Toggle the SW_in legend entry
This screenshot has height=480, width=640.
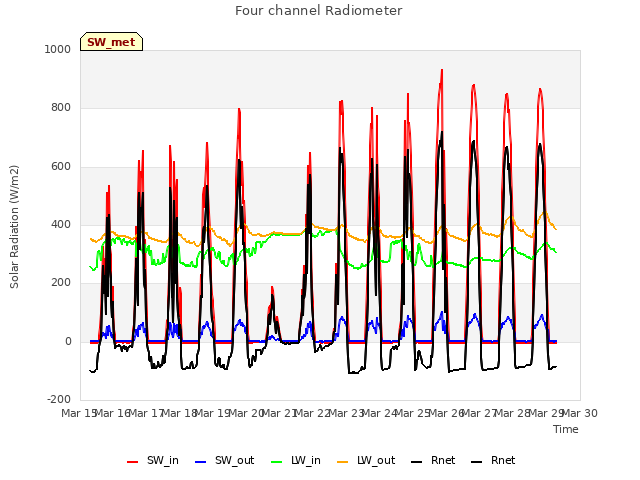(x=153, y=461)
